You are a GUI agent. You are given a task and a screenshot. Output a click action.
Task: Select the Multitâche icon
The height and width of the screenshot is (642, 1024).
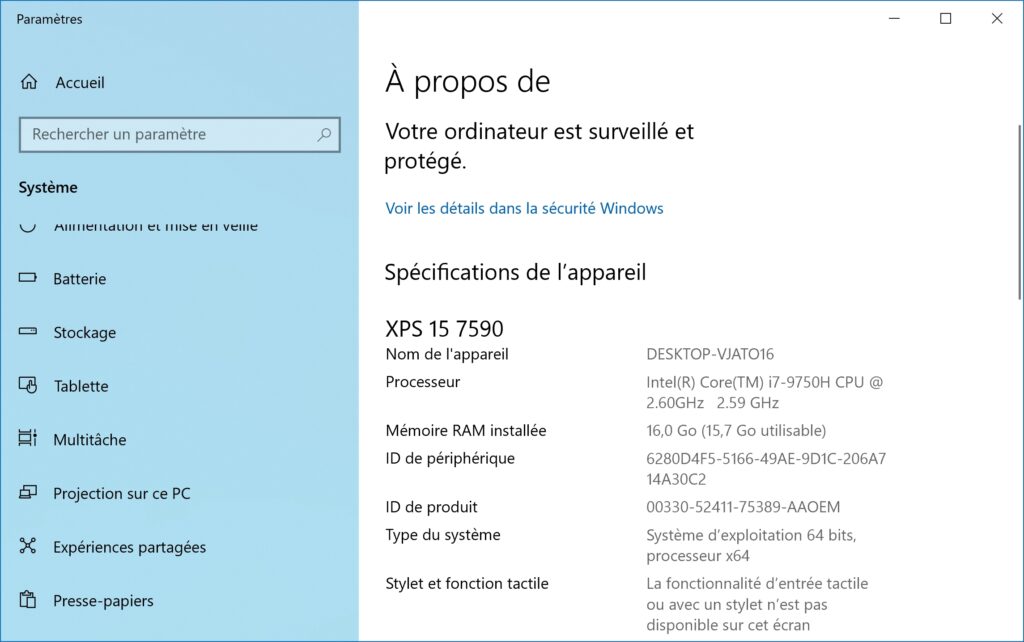(27, 438)
